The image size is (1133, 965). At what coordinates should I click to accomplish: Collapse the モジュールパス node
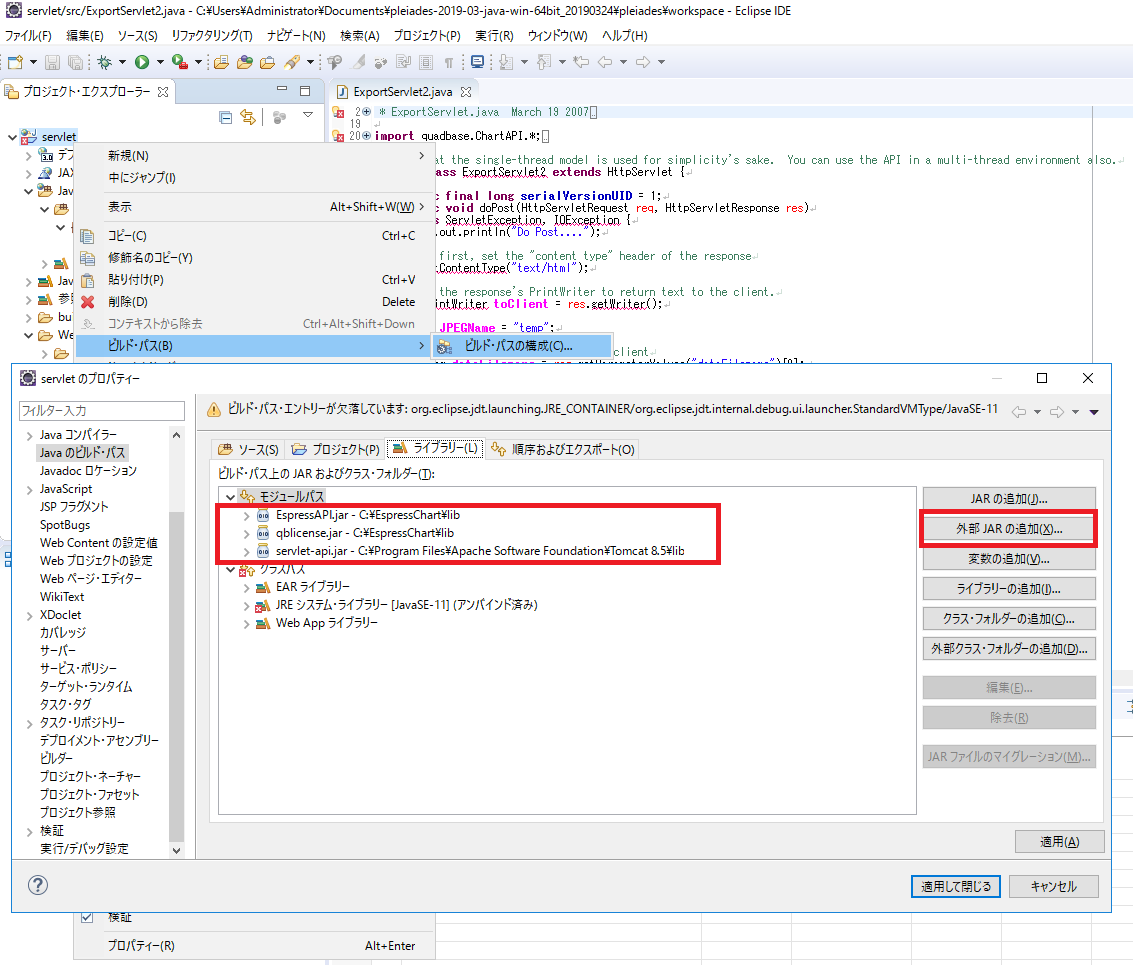pyautogui.click(x=230, y=497)
